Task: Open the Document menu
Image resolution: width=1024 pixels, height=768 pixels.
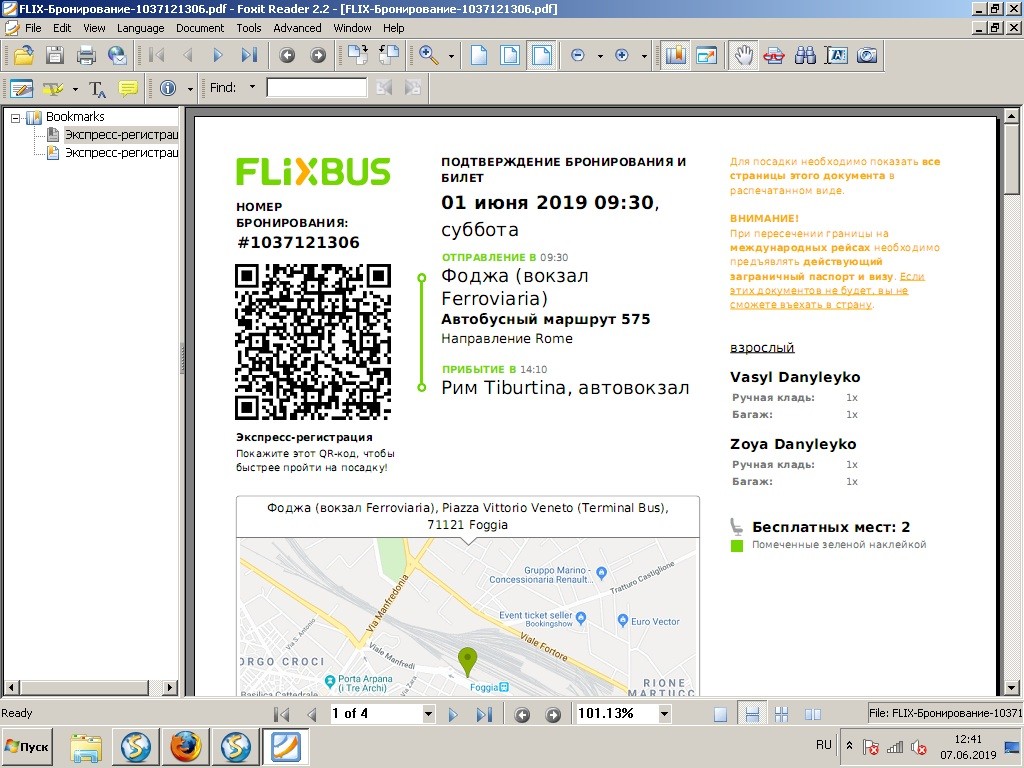Action: (200, 28)
